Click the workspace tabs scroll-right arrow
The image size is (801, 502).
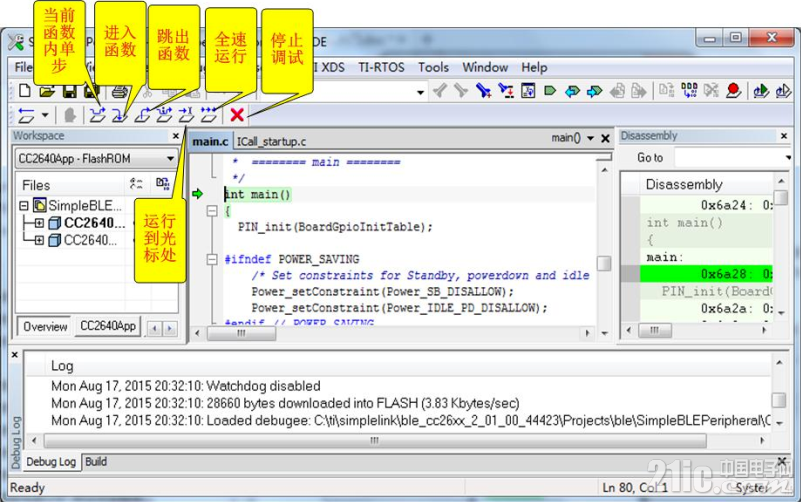click(x=170, y=328)
